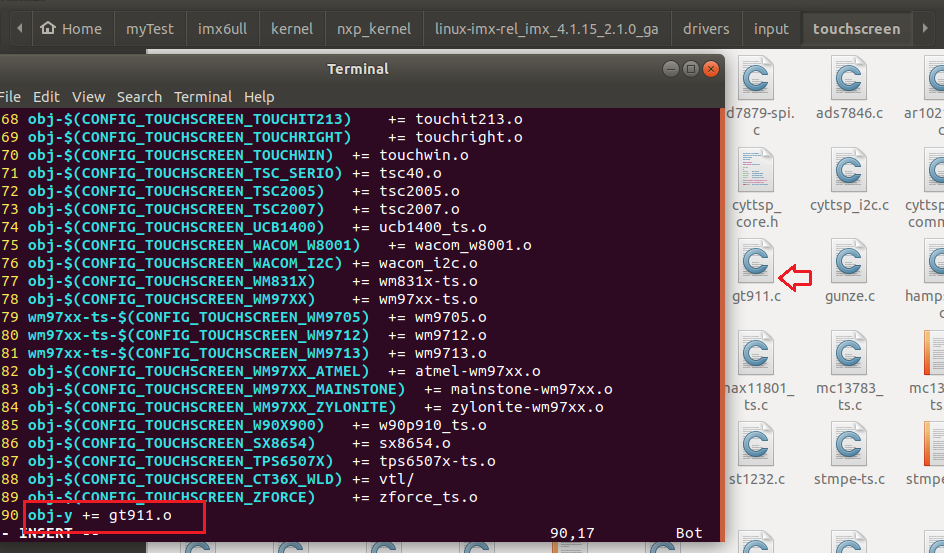This screenshot has width=944, height=553.
Task: Open Terminal's File menu
Action: tap(10, 97)
